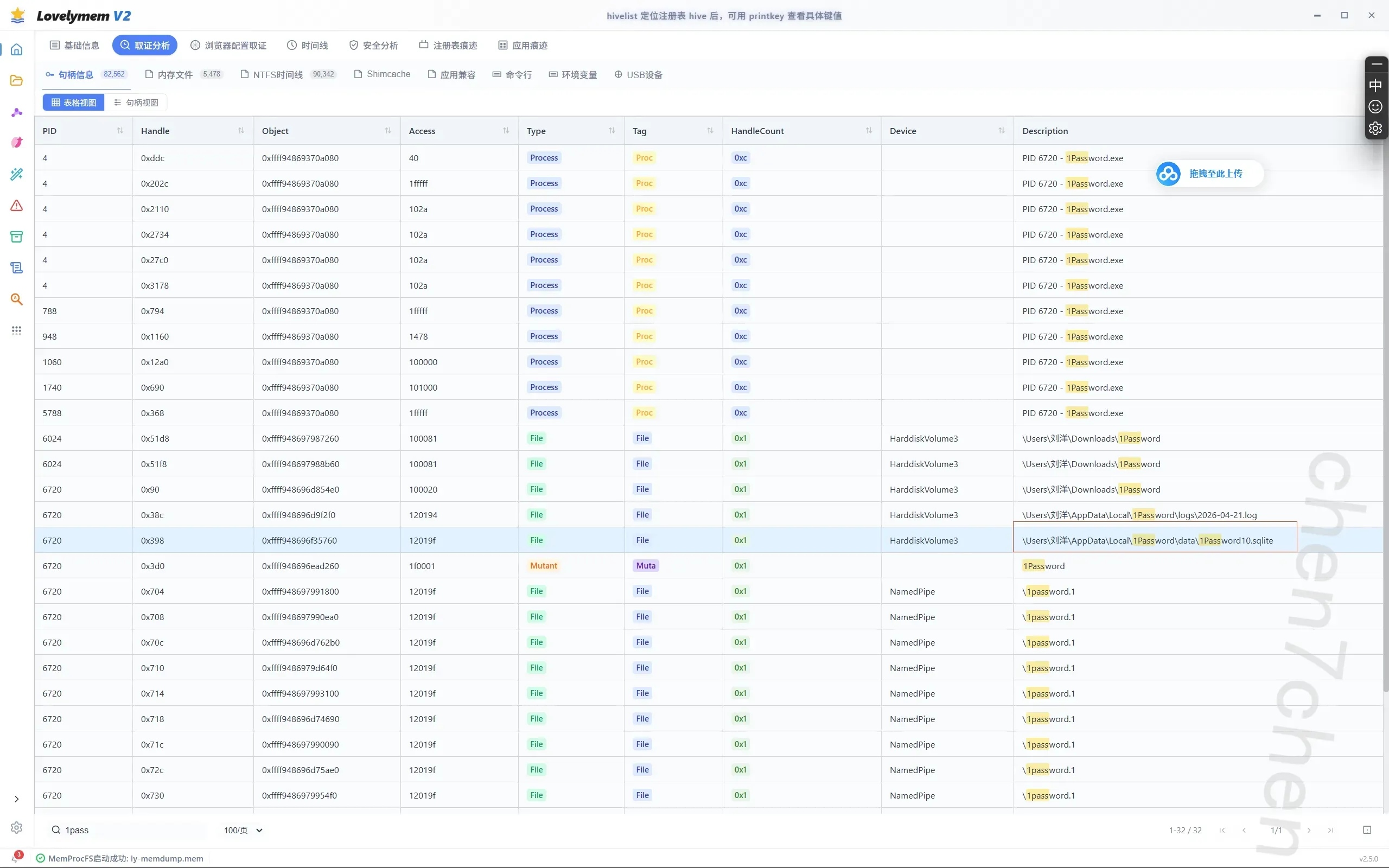This screenshot has width=1389, height=868.
Task: Click the sort icon in the Tag column
Action: [x=710, y=130]
